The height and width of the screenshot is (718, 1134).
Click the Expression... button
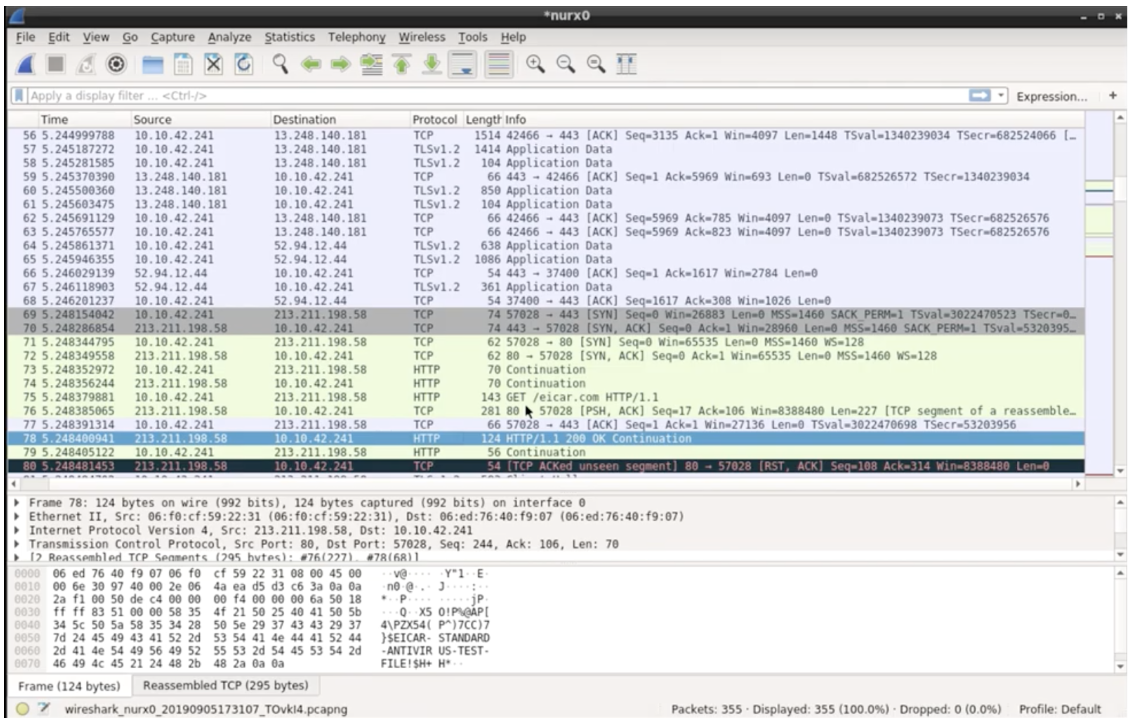1050,97
